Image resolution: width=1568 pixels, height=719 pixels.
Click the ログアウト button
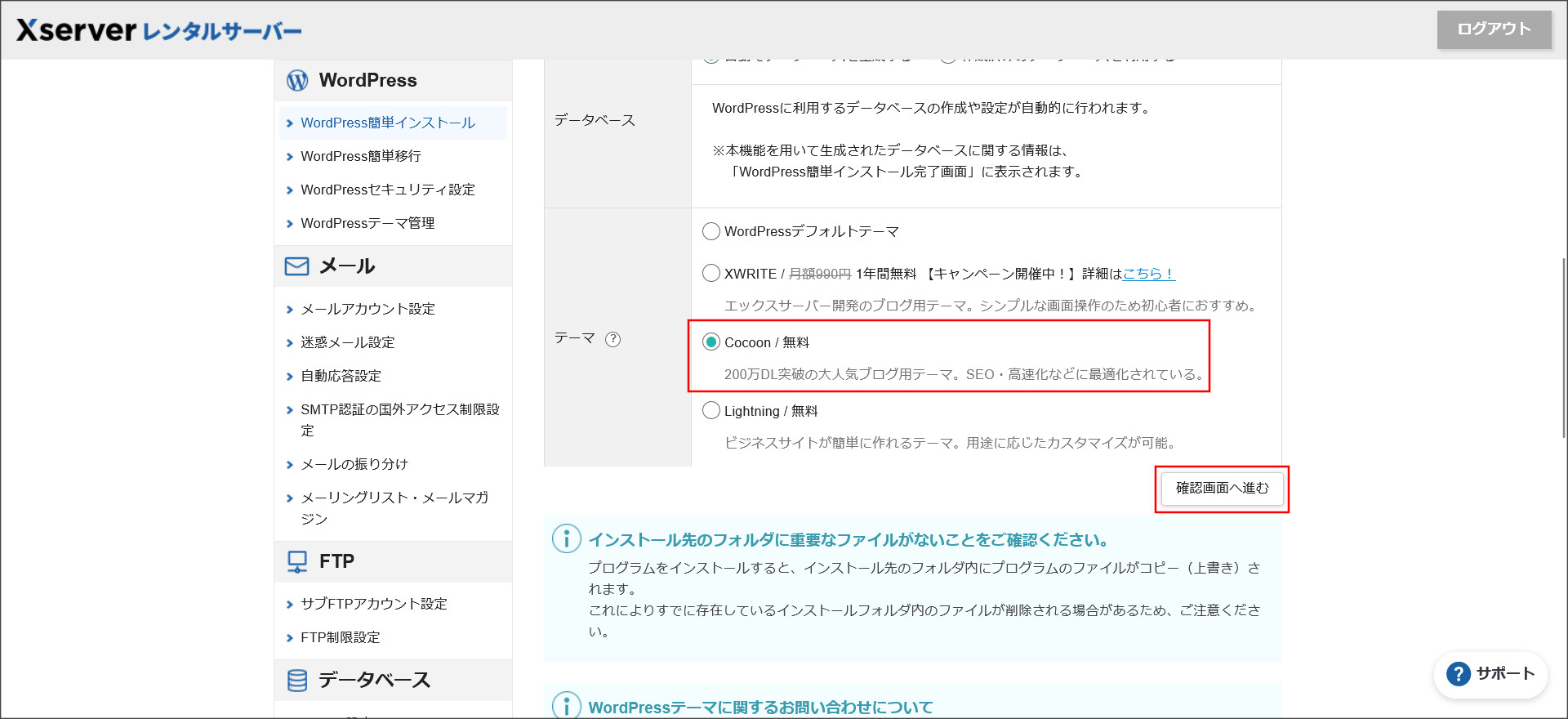[x=1494, y=29]
